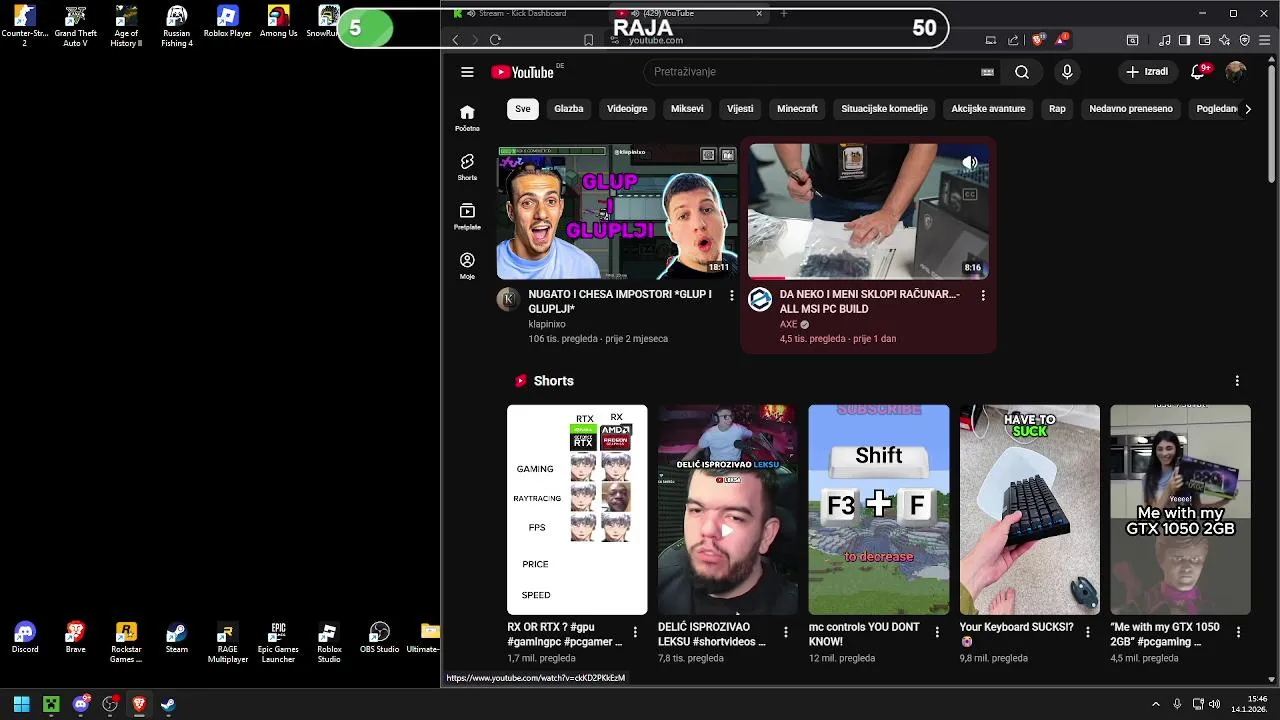
Task: Go to Početna in the YouTube sidebar
Action: click(x=467, y=118)
